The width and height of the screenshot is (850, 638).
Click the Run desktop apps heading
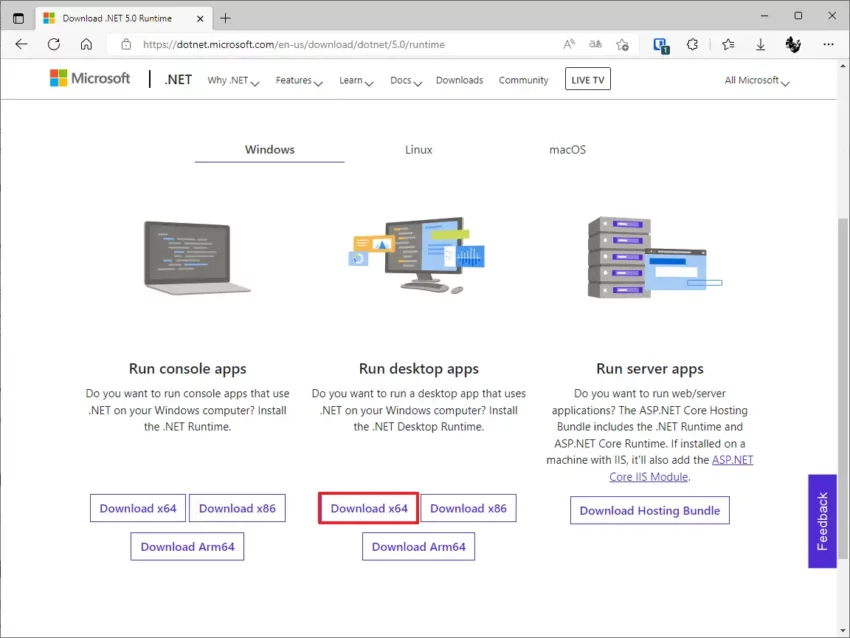pos(418,369)
